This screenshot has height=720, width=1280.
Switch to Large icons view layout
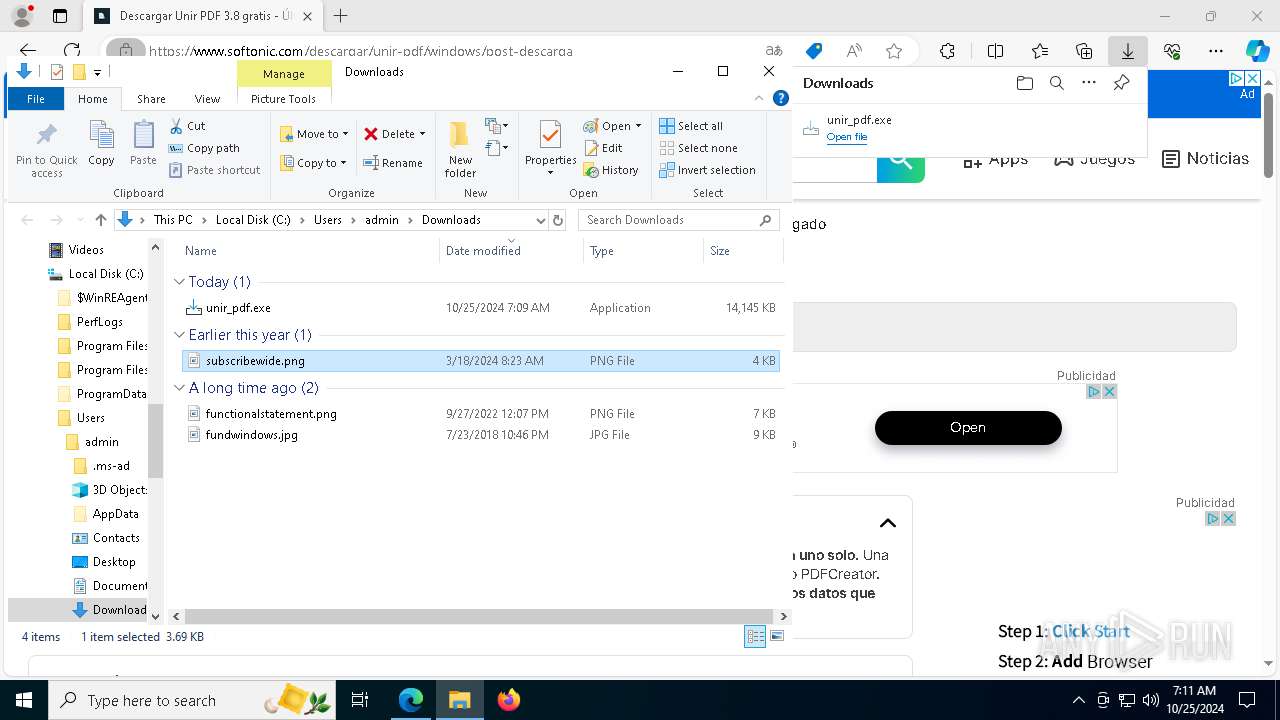click(777, 637)
